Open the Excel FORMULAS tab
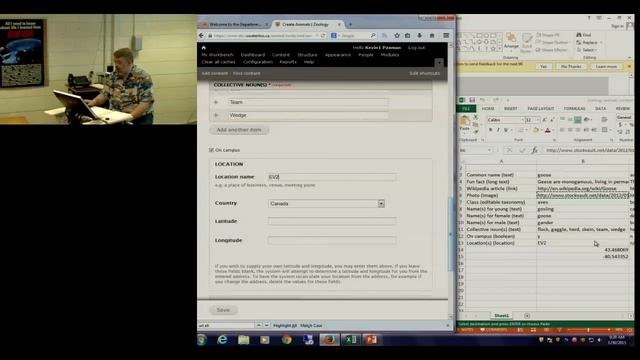640x360 pixels. [x=574, y=109]
